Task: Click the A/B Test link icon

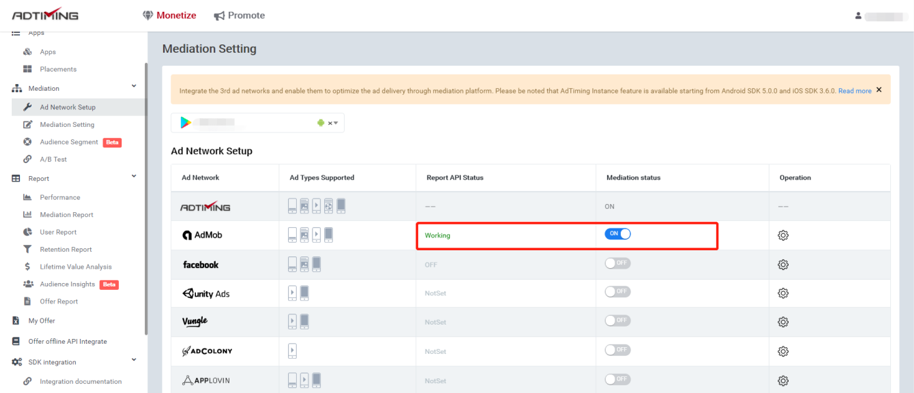Action: (x=27, y=159)
